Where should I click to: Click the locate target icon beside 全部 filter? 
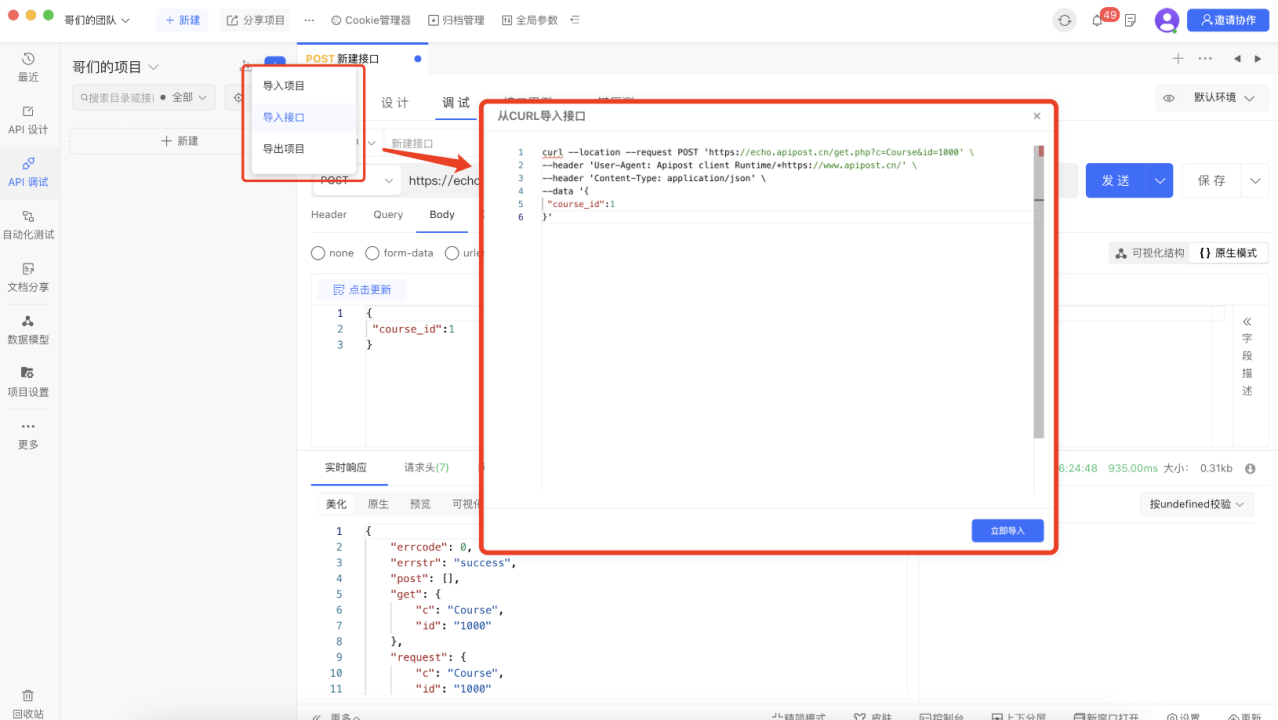(x=237, y=97)
